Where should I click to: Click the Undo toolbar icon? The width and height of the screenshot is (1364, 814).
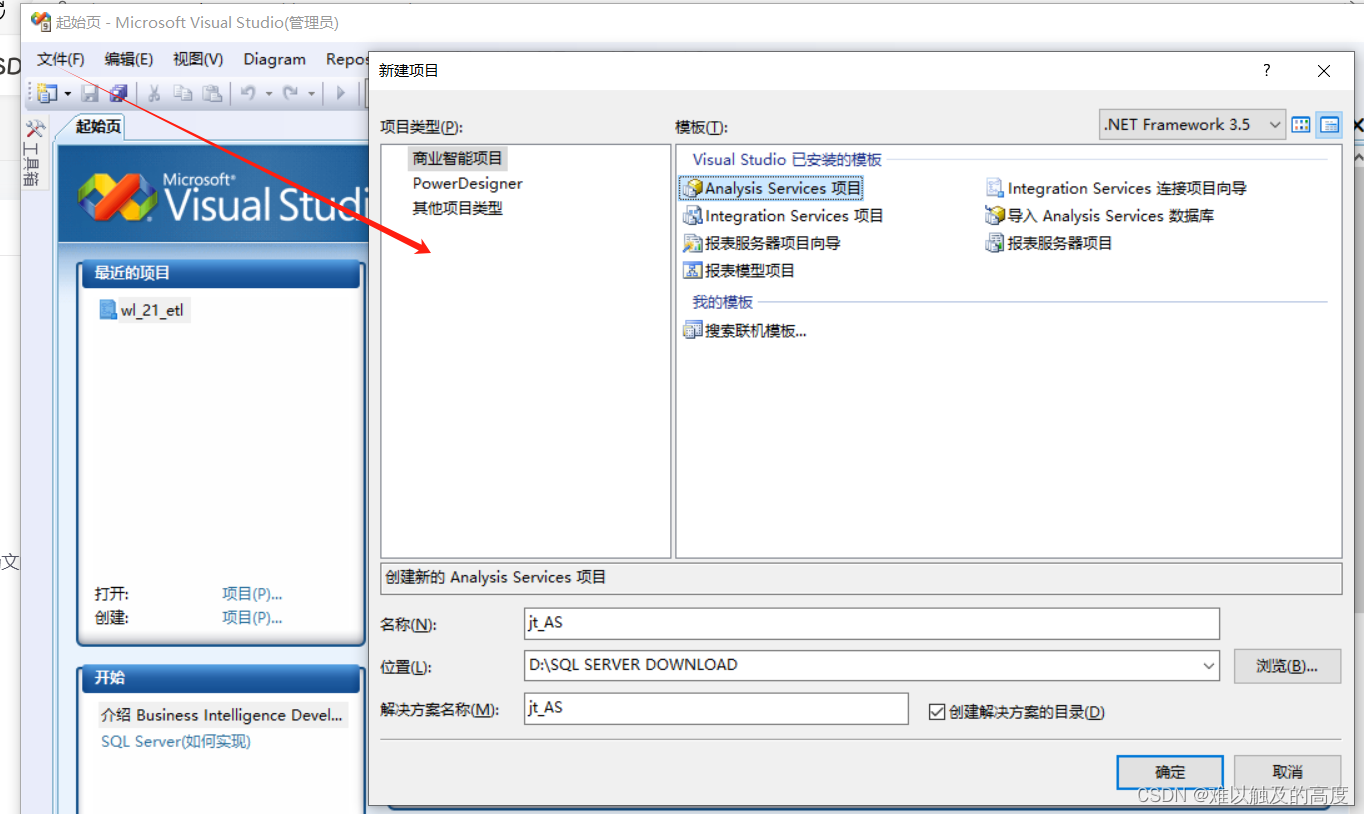pyautogui.click(x=248, y=93)
